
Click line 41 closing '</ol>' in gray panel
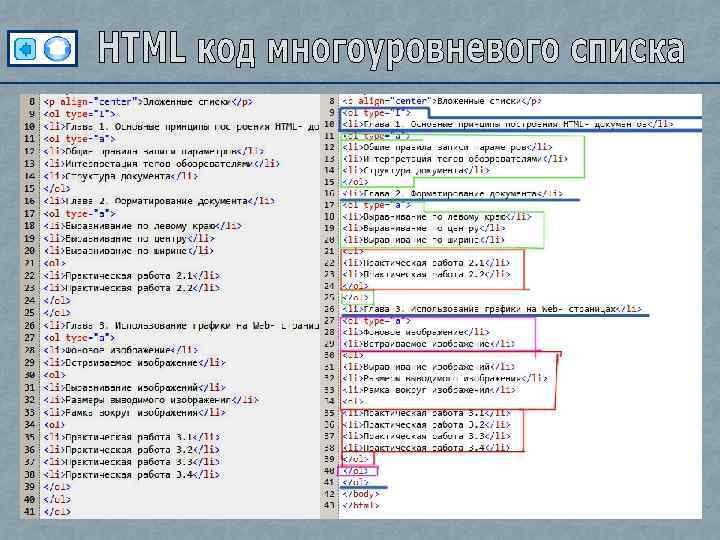click(56, 512)
